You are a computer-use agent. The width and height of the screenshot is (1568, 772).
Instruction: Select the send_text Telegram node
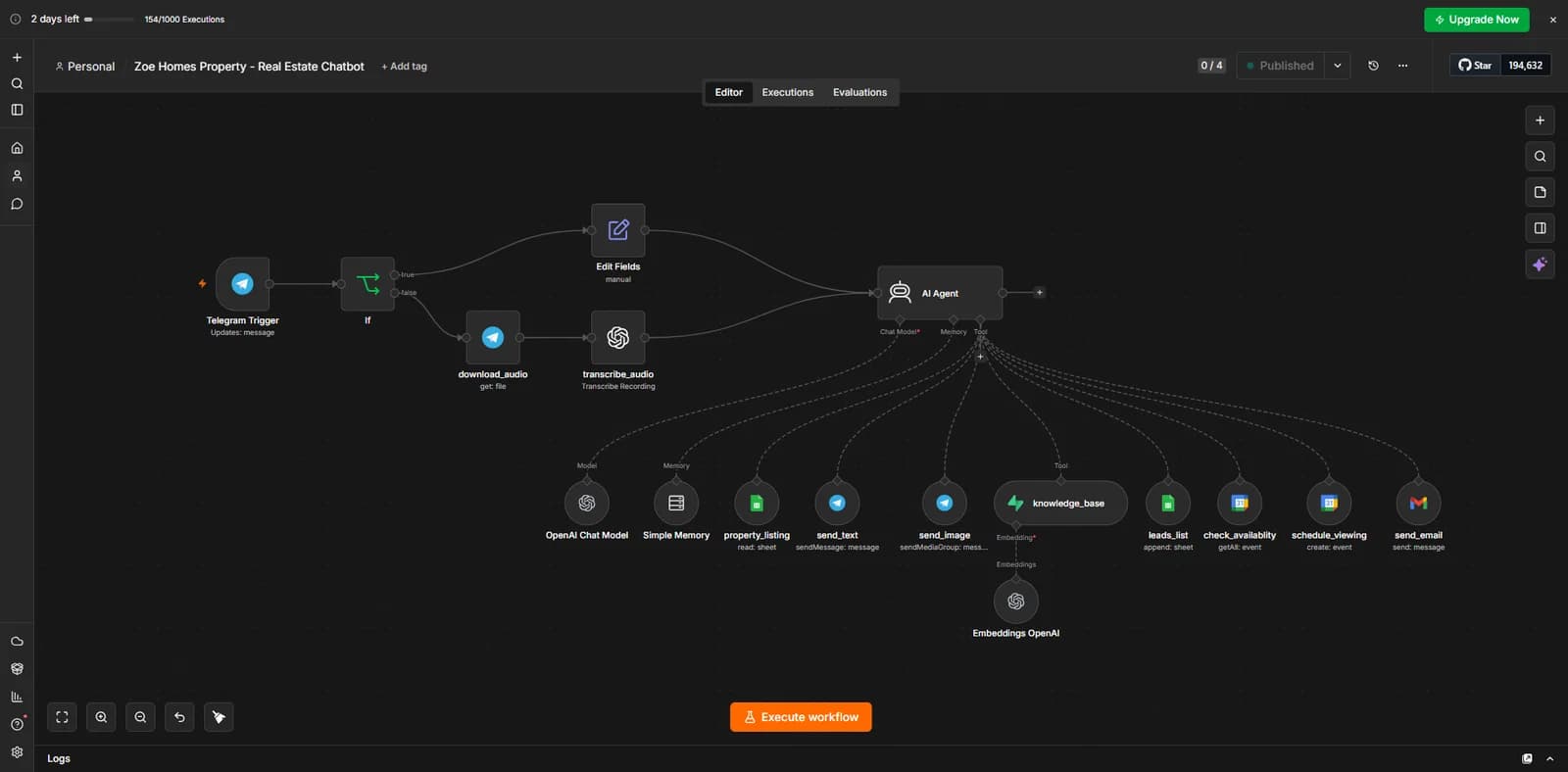(837, 503)
